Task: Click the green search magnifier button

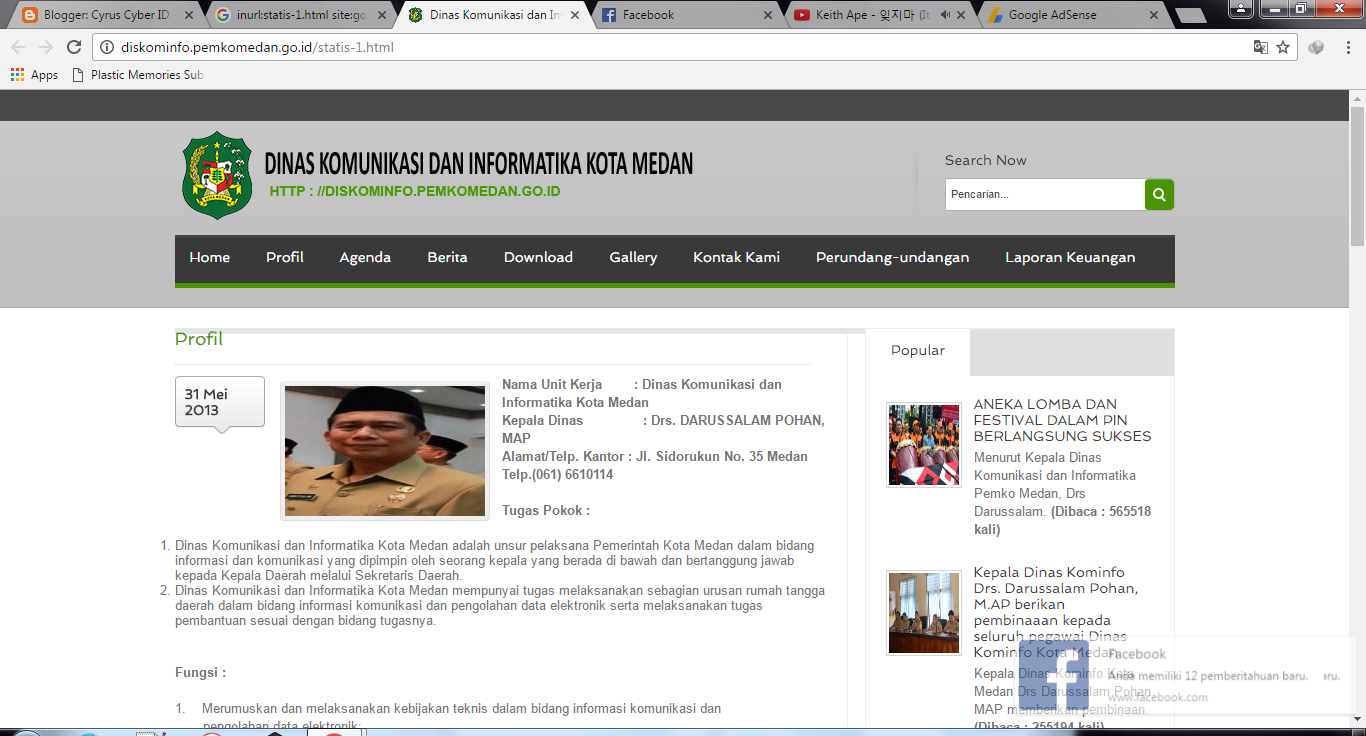Action: coord(1159,195)
